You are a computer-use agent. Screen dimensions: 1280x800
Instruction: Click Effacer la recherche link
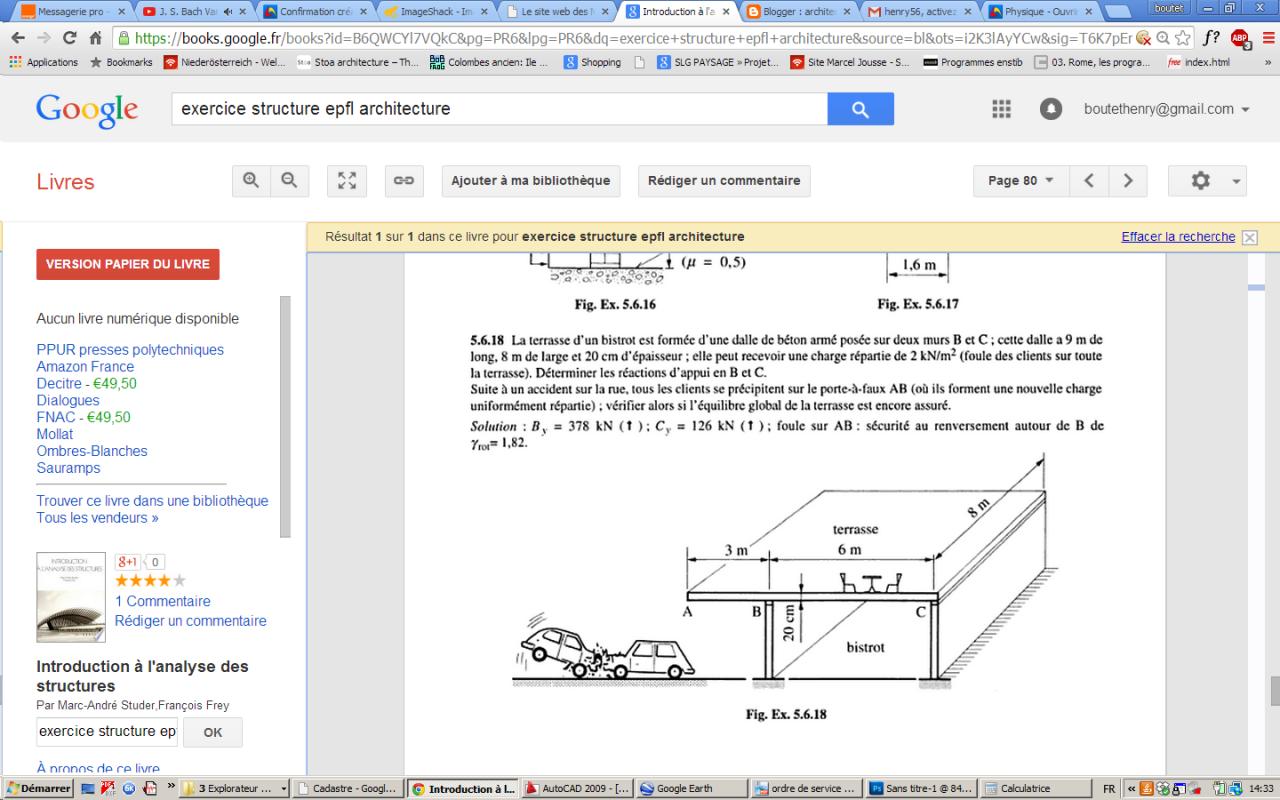click(1178, 237)
